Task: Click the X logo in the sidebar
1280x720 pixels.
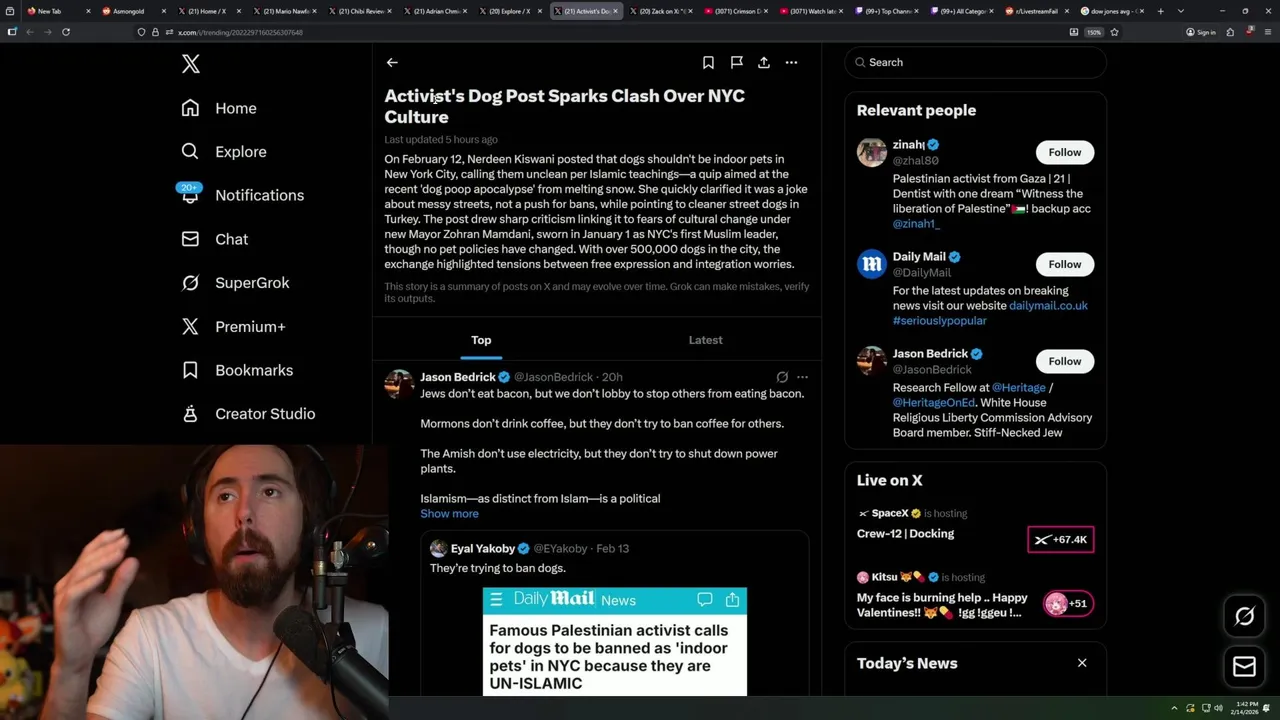Action: tap(191, 64)
